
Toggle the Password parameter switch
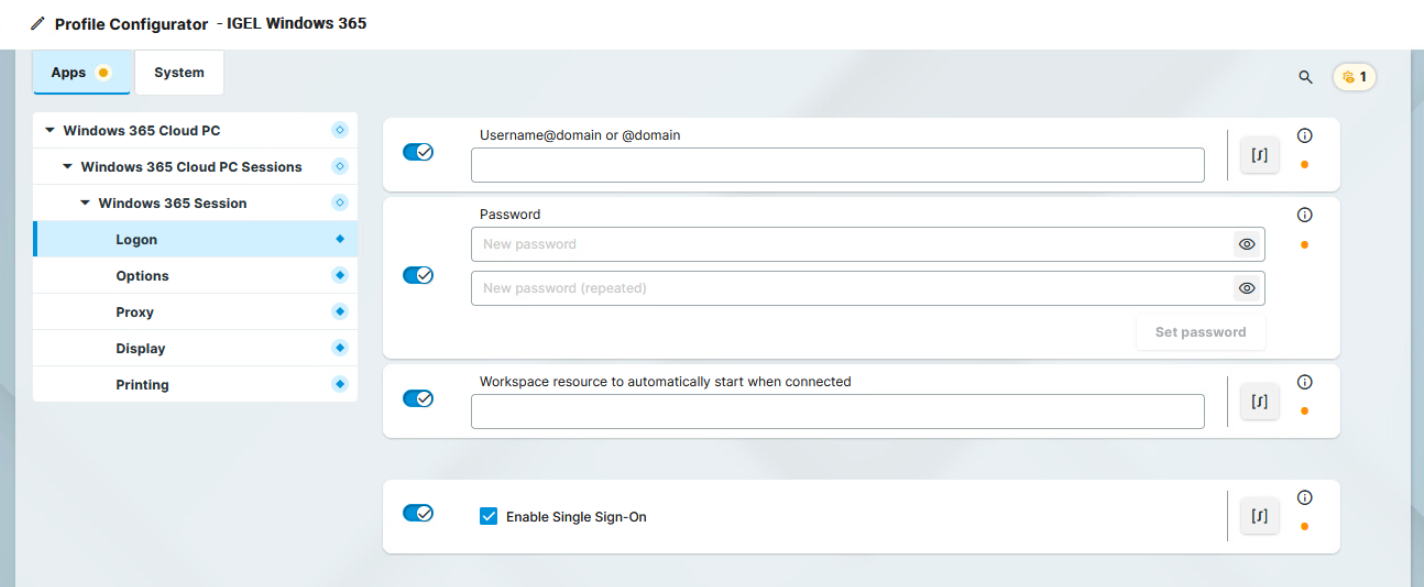(418, 275)
